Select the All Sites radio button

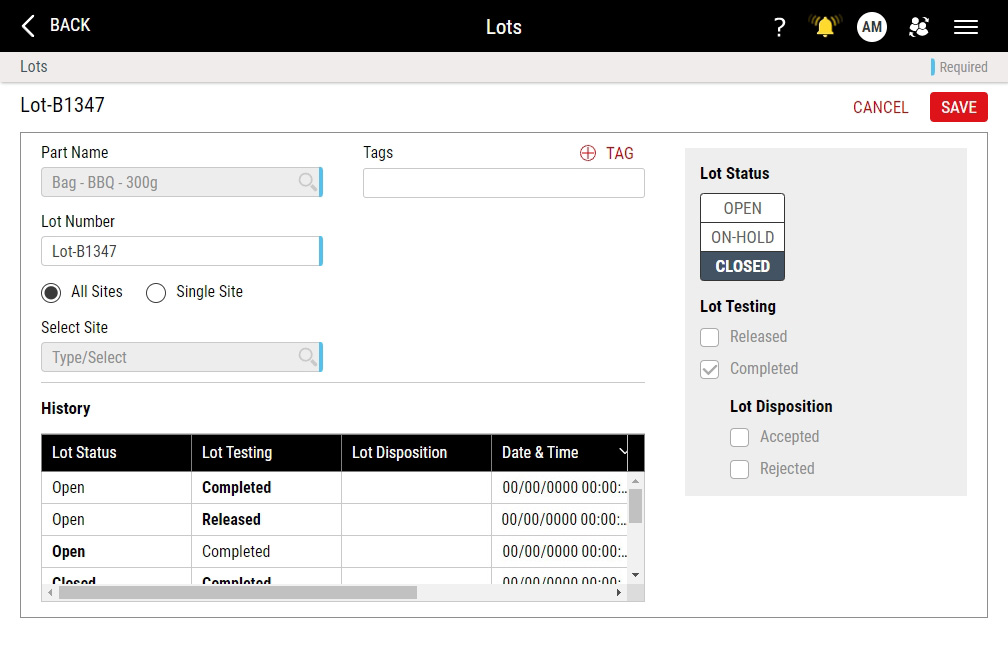[52, 293]
